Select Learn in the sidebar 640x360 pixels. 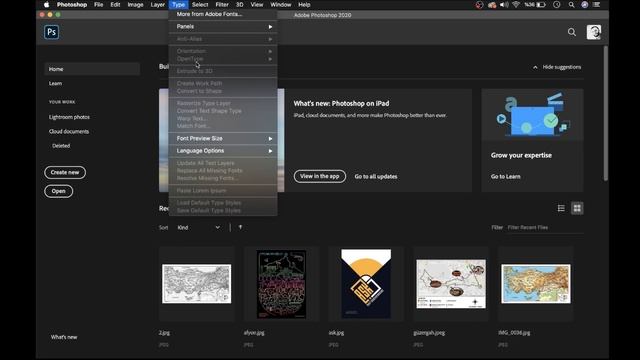56,84
